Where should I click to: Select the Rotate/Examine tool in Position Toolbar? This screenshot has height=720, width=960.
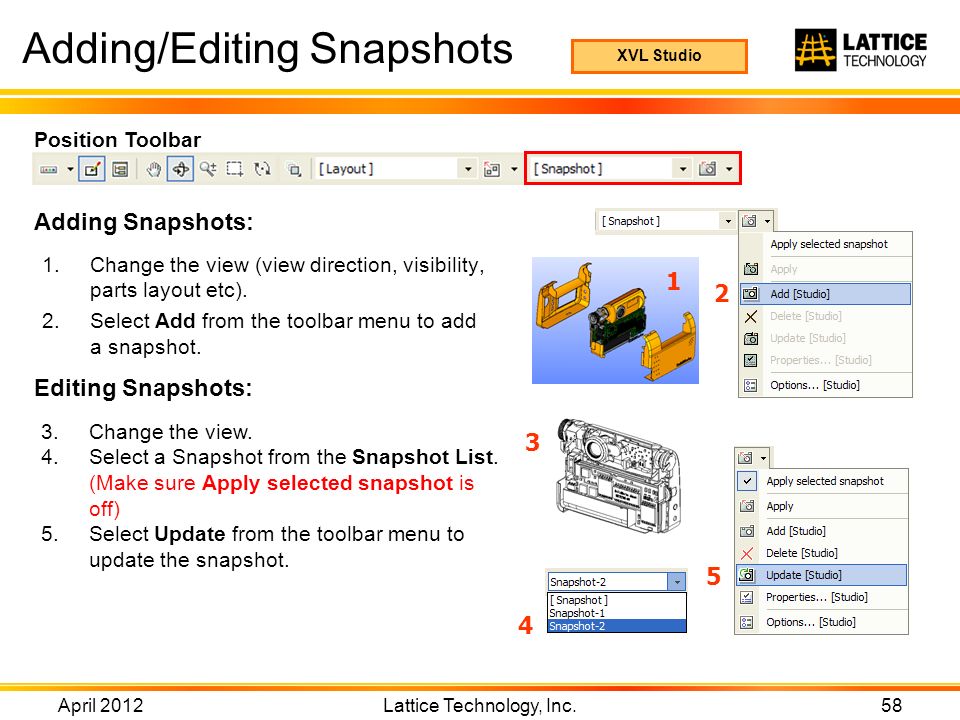(x=181, y=169)
